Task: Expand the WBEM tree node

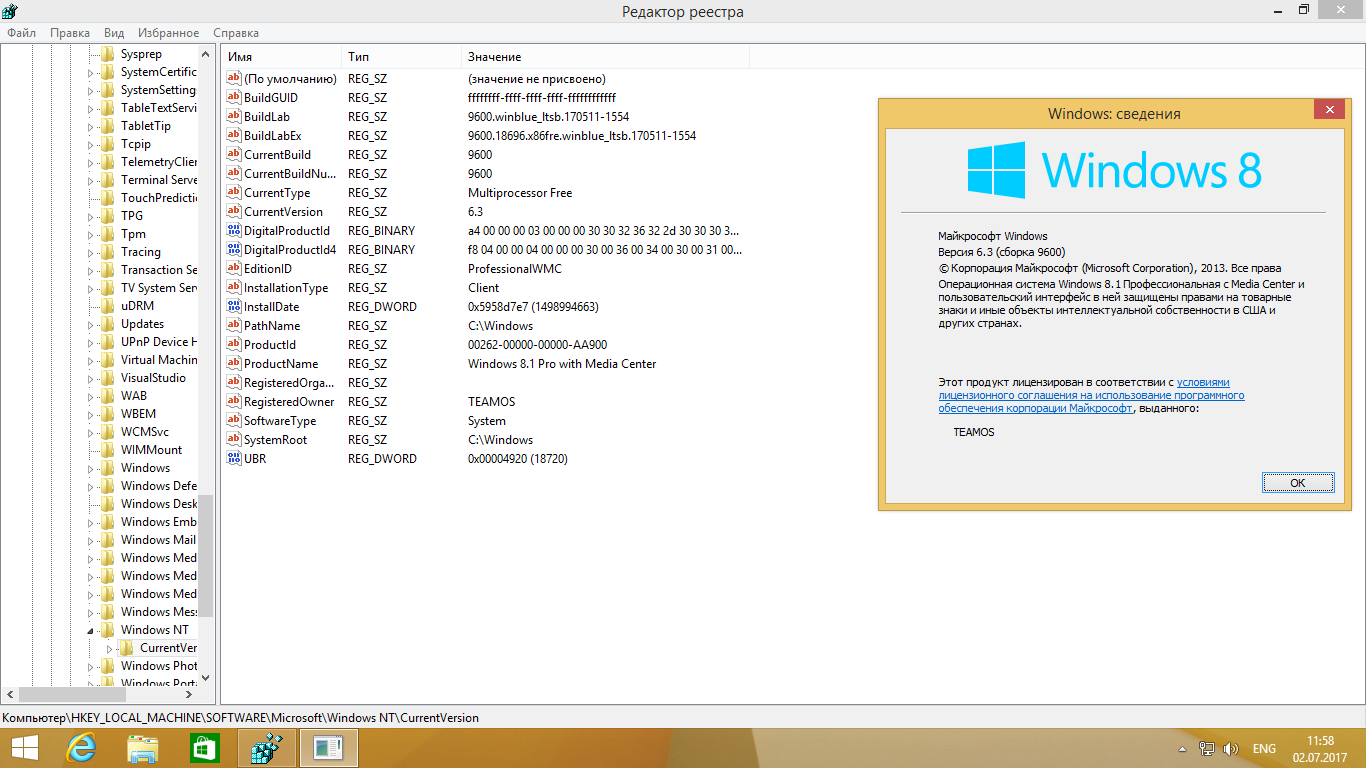Action: click(90, 415)
